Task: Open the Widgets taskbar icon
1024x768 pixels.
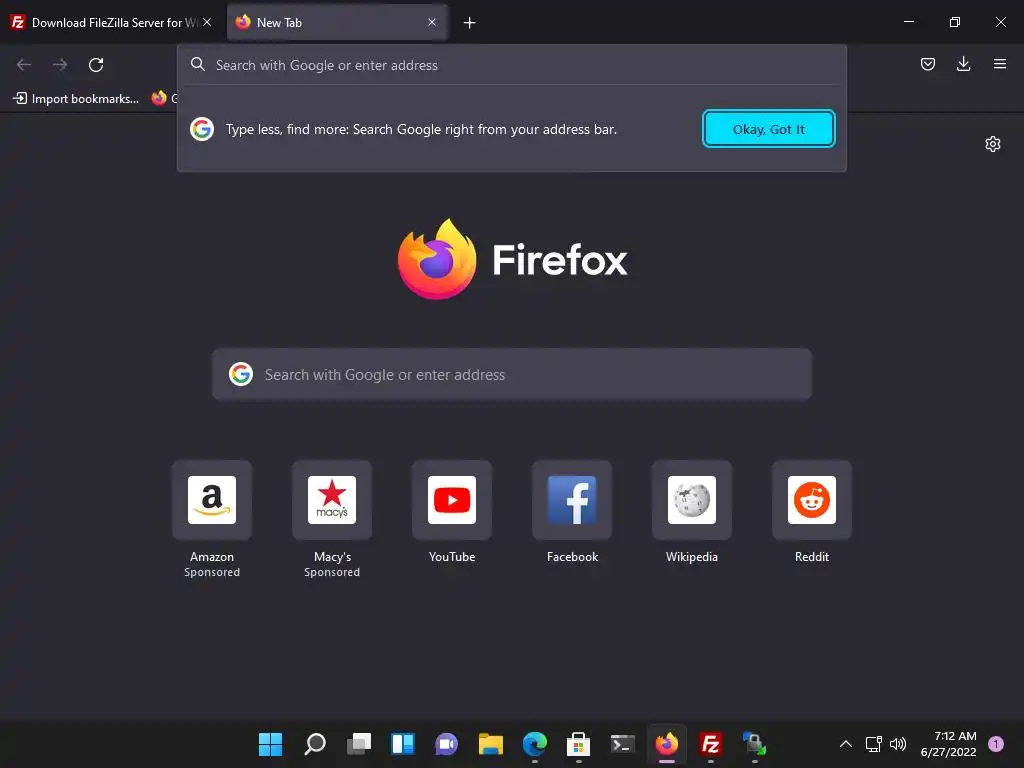Action: pos(402,744)
